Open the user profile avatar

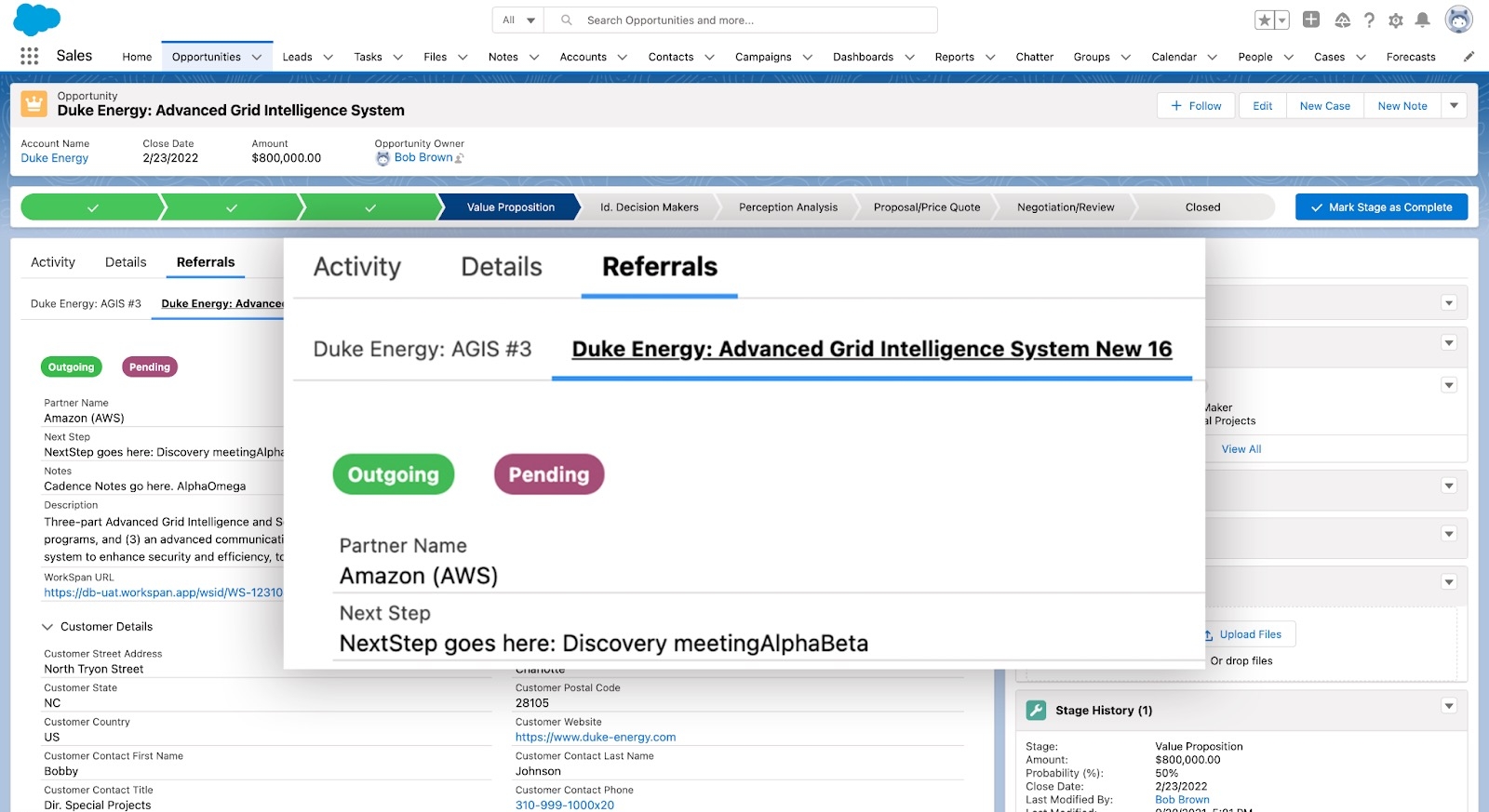click(x=1457, y=20)
